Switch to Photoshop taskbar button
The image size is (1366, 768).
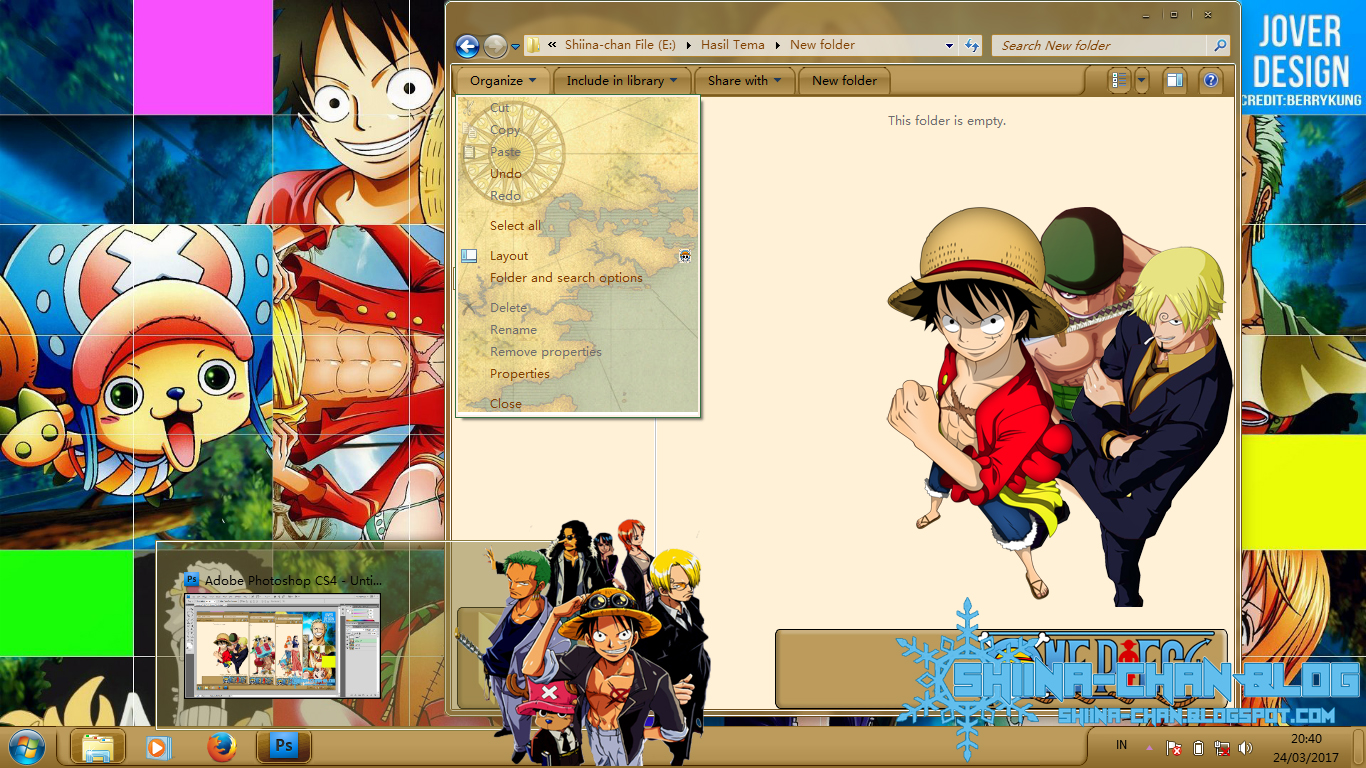coord(284,747)
